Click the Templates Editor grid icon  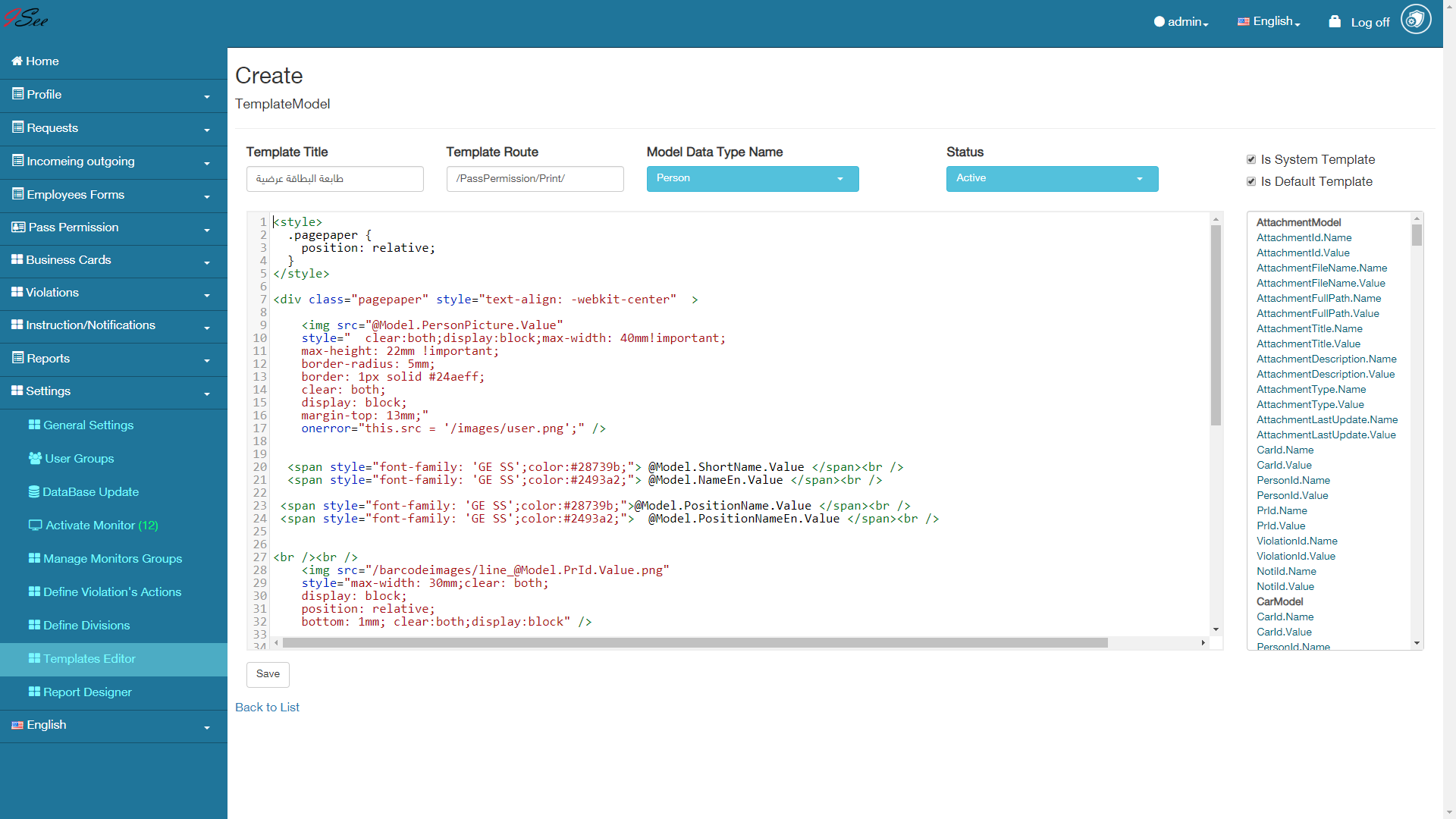click(x=34, y=658)
